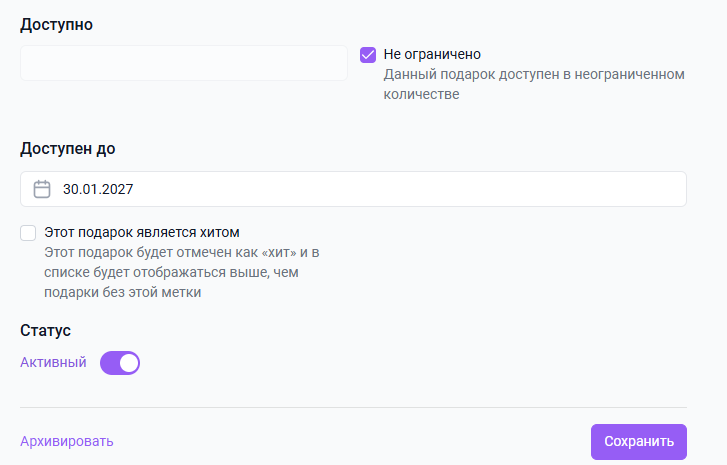Click the «Активный» status label
This screenshot has width=727, height=465.
53,363
